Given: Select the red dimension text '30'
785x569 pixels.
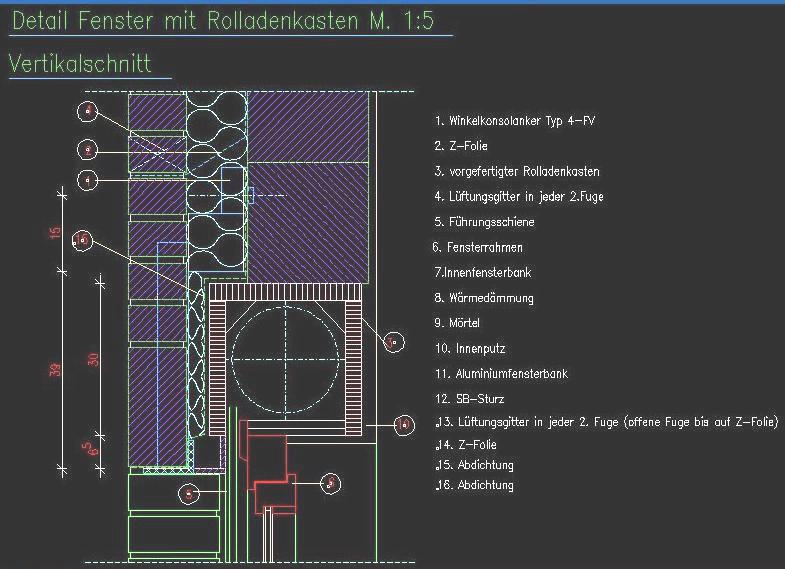Looking at the screenshot, I should (x=94, y=359).
